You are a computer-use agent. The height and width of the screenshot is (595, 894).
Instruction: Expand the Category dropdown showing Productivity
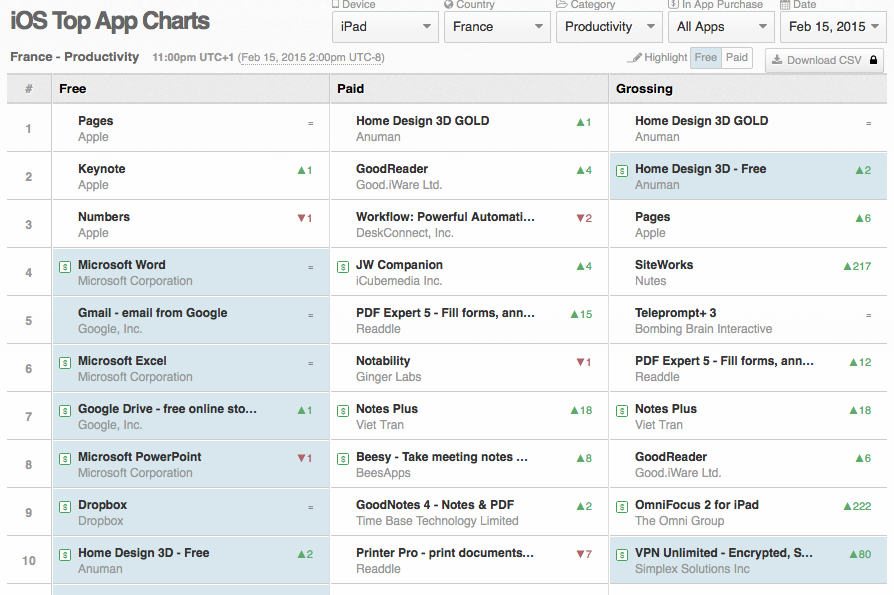coord(609,27)
